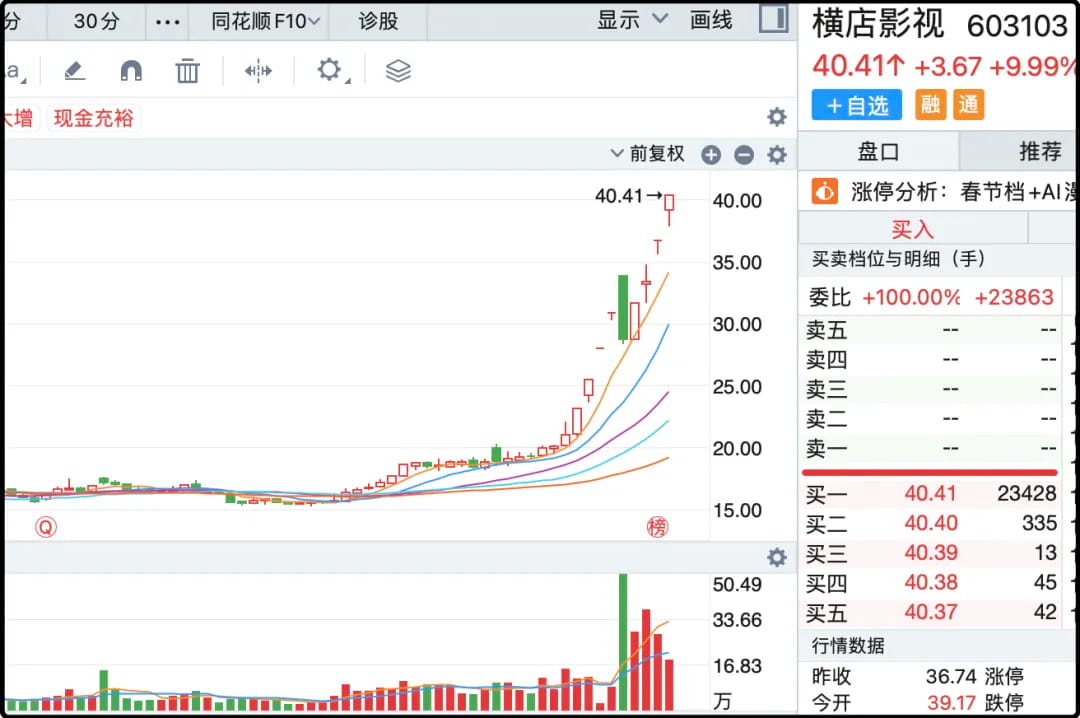Toggle the magnet snap tool
Viewport: 1080px width, 718px height.
[131, 71]
